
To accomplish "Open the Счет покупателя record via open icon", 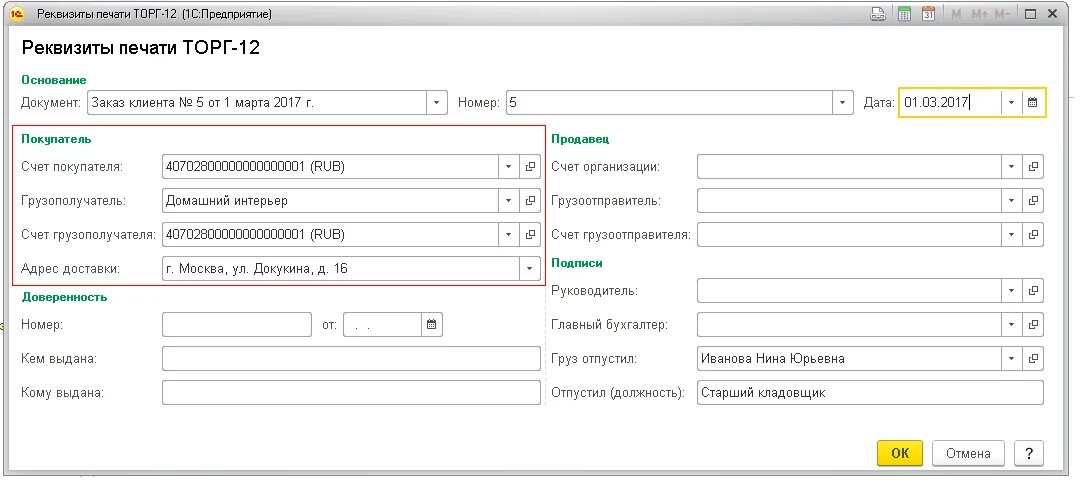I will pyautogui.click(x=530, y=166).
